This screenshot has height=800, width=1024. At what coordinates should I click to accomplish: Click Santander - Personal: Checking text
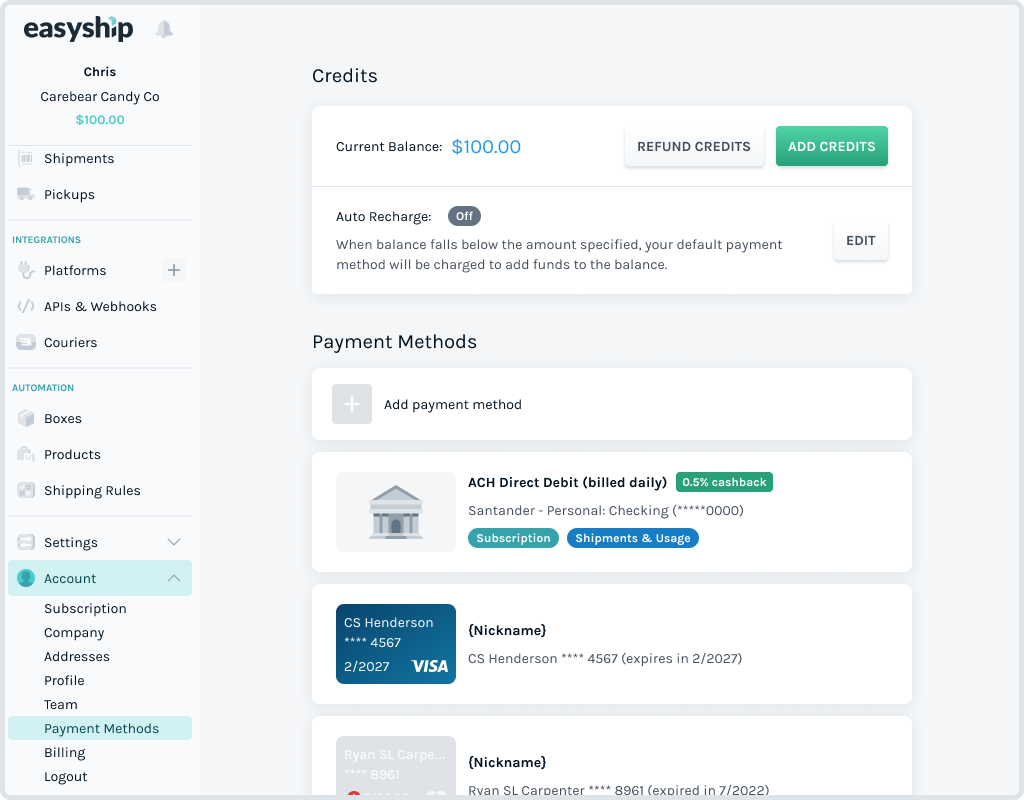click(606, 511)
